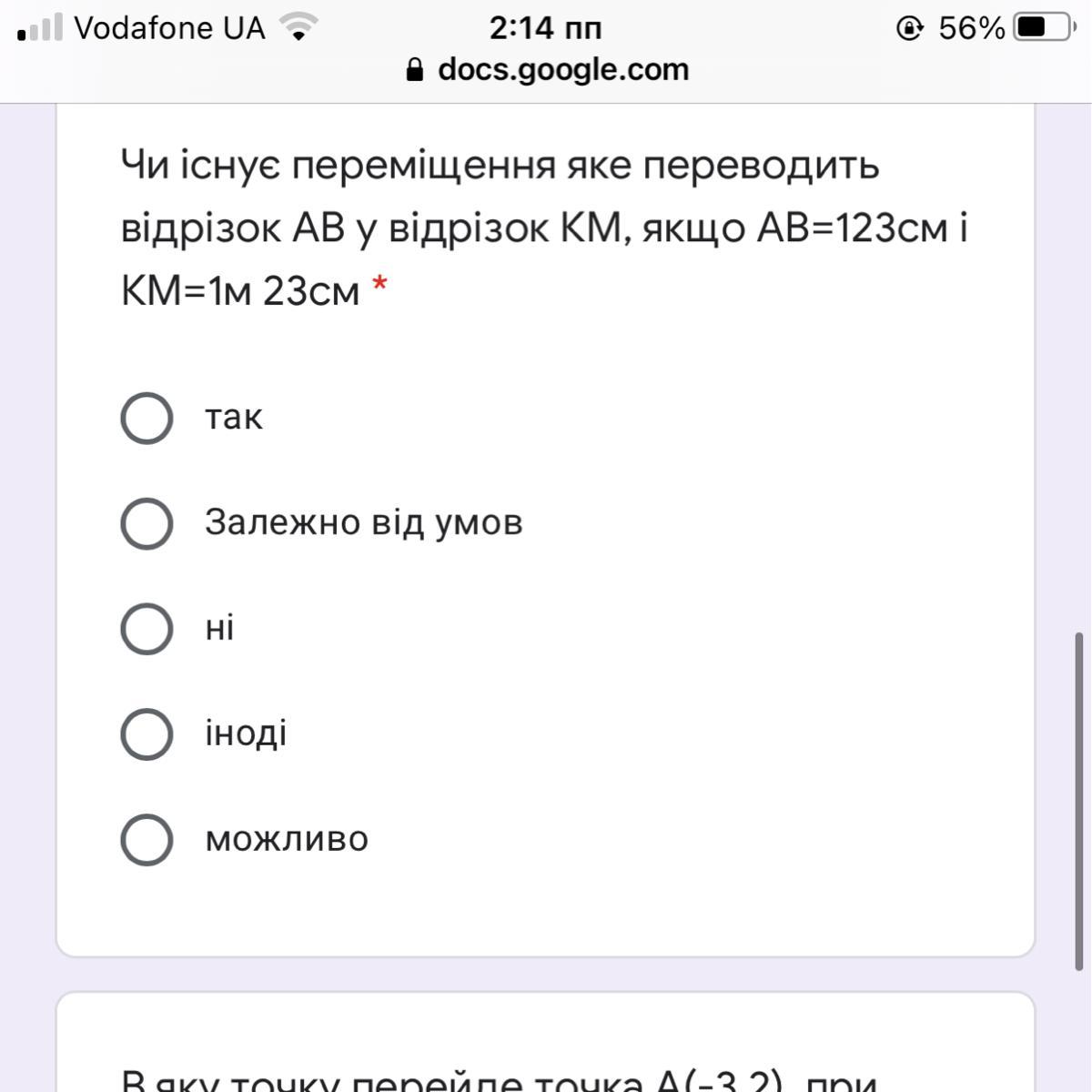Tap the cellular signal strength icon
This screenshot has width=1092, height=1092.
click(40, 28)
